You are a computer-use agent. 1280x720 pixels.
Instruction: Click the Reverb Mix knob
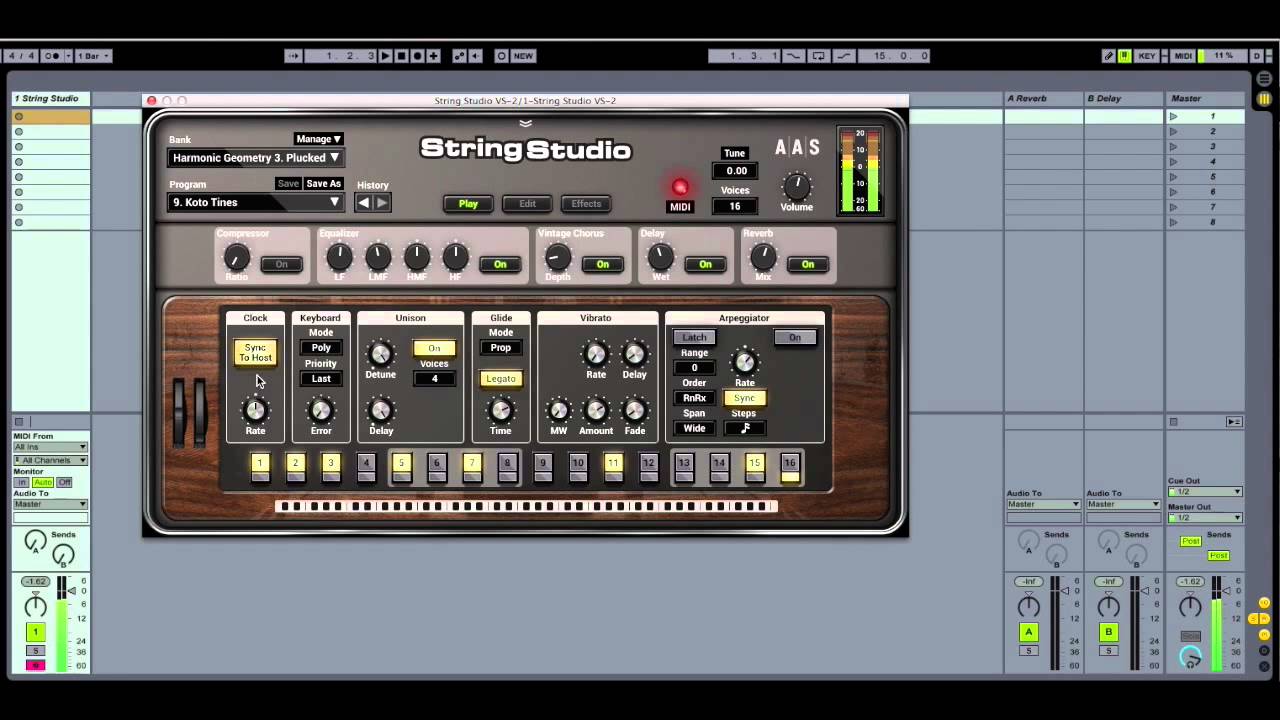coord(762,257)
